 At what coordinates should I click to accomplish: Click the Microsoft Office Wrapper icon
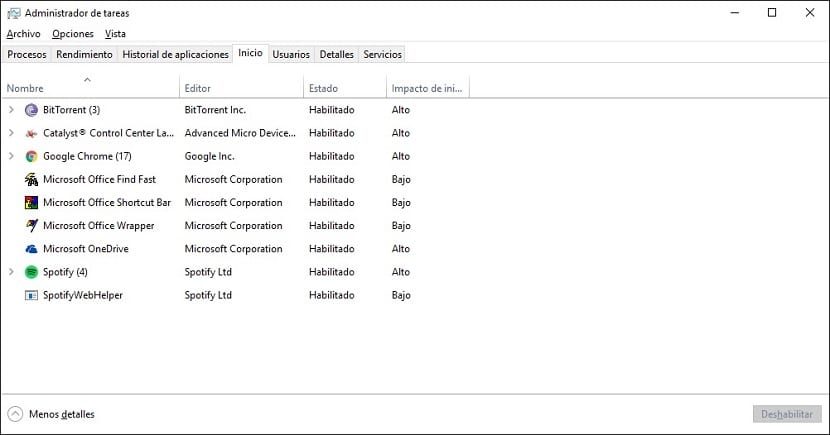pyautogui.click(x=32, y=226)
